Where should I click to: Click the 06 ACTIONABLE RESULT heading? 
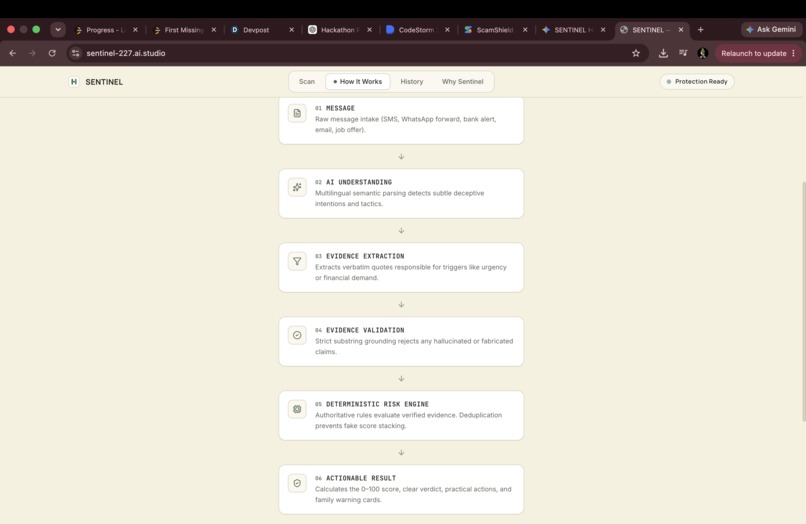click(355, 478)
